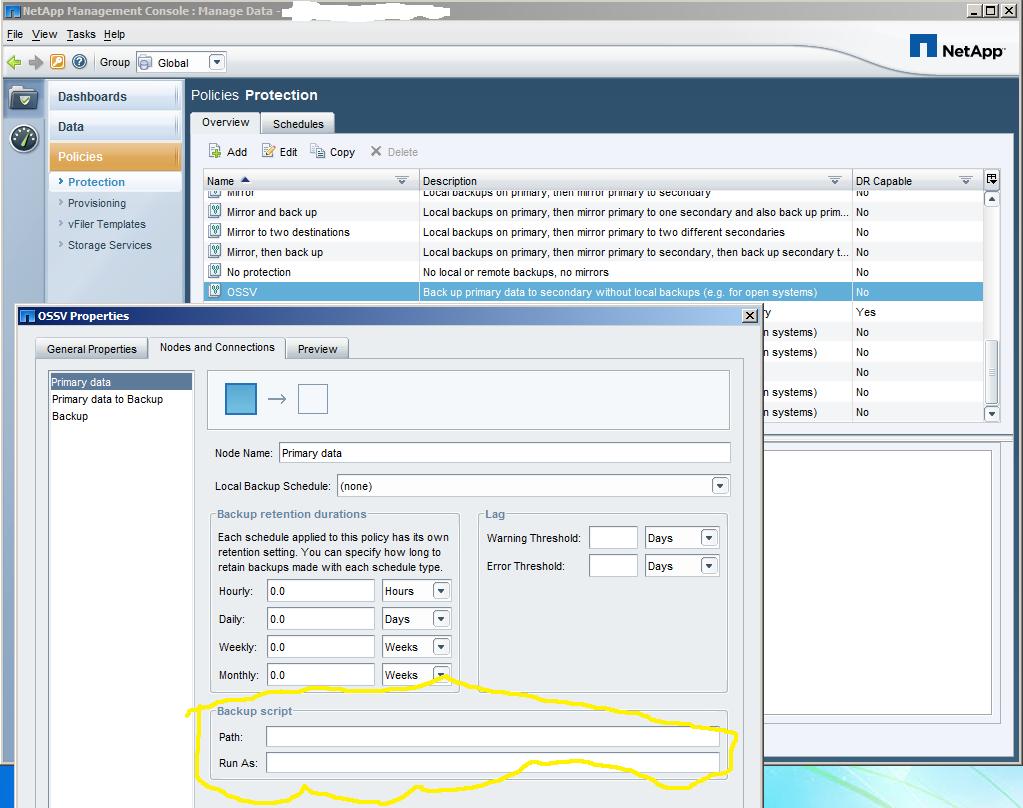Click the shield folder sidebar icon
This screenshot has height=808, width=1023.
[x=24, y=98]
